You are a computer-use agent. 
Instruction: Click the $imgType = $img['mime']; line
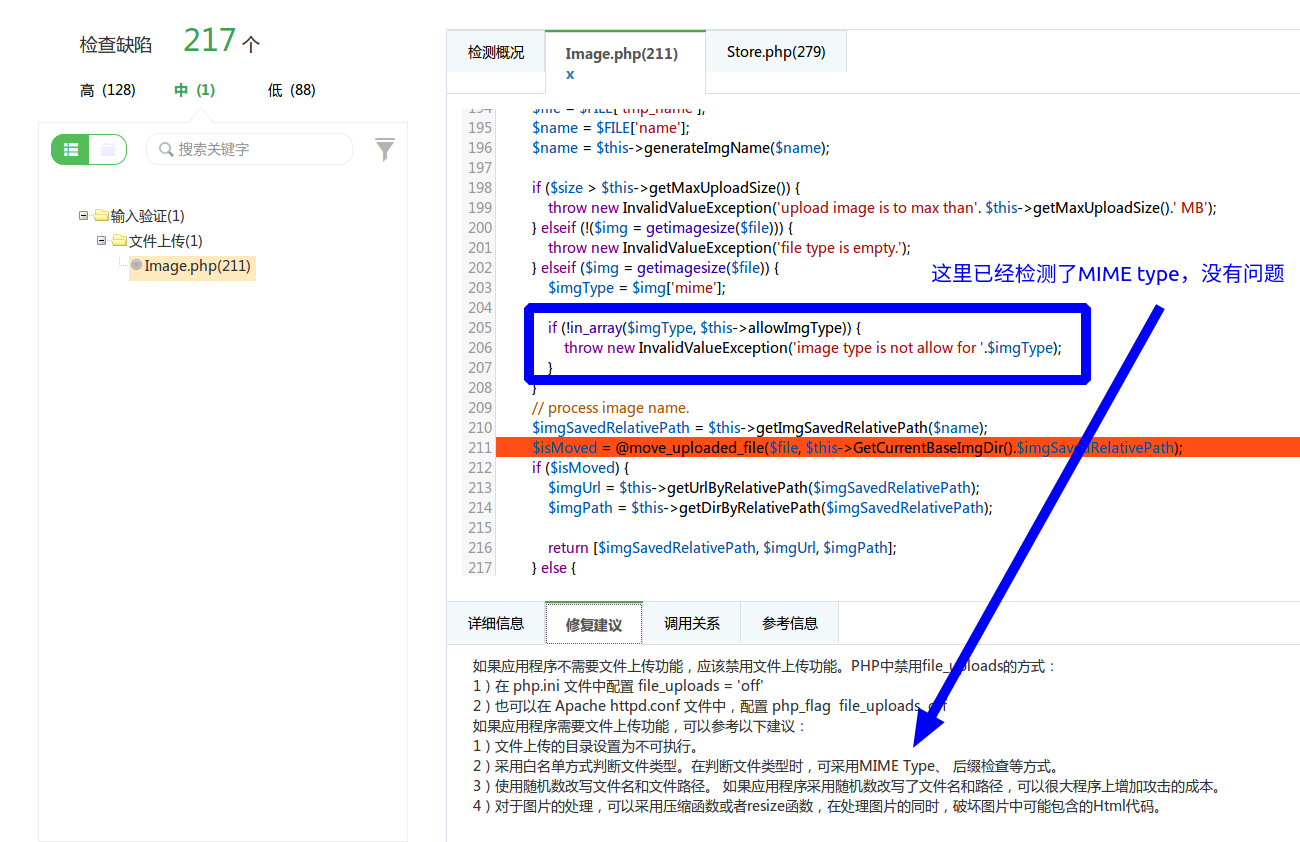tap(636, 288)
